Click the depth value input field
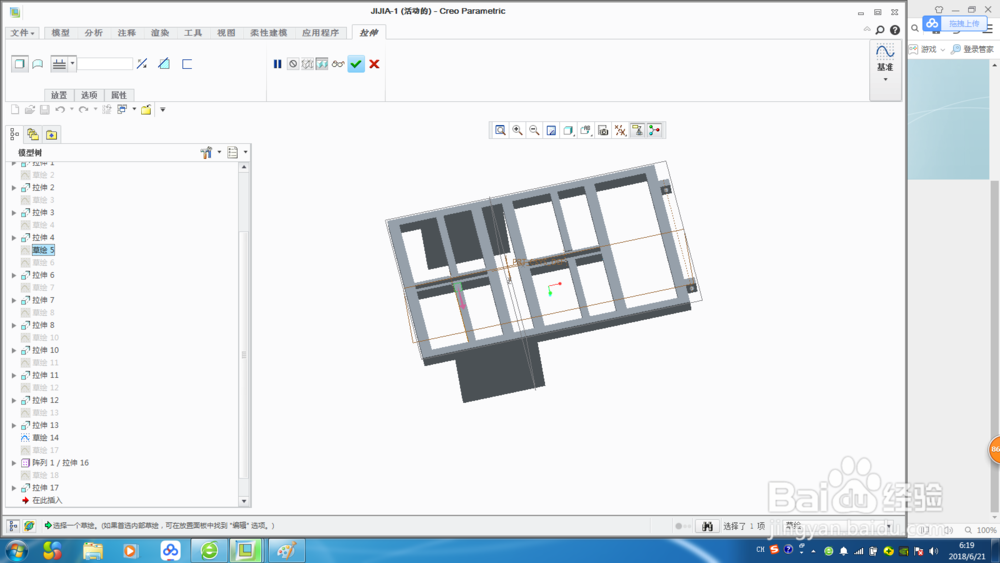This screenshot has width=1000, height=563. (x=105, y=64)
